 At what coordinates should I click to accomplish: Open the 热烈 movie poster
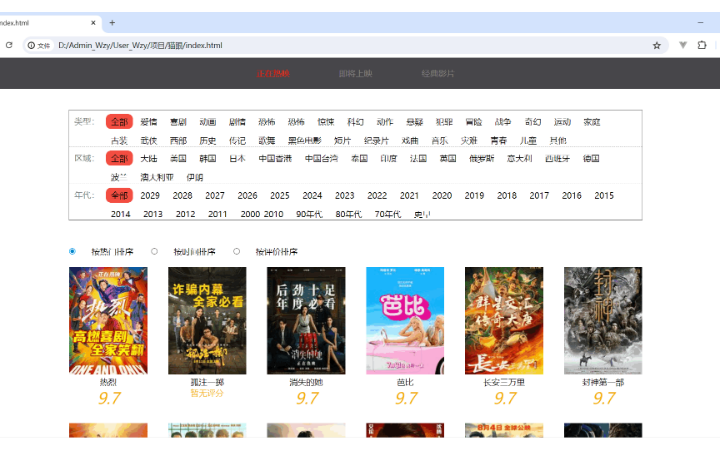108,321
